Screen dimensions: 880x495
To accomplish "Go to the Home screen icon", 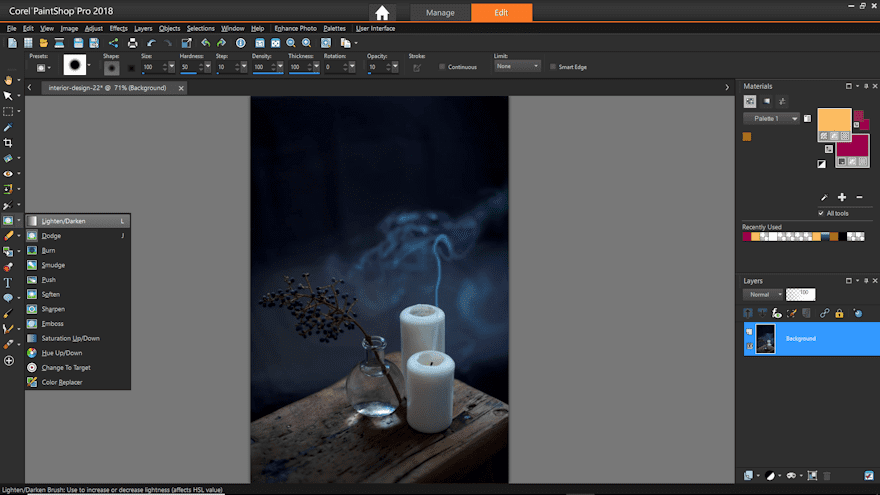I will point(382,13).
